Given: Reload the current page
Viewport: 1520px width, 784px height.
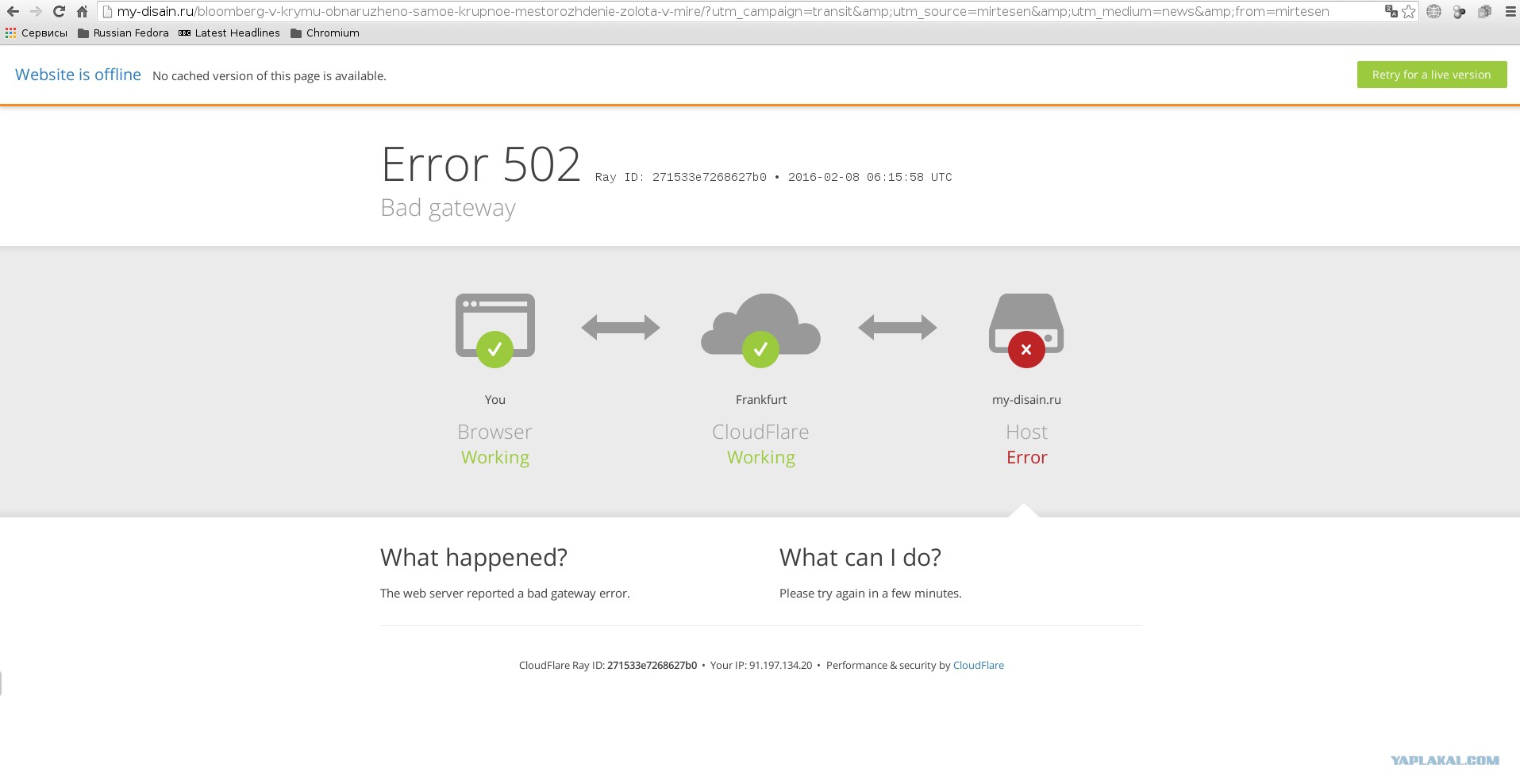Looking at the screenshot, I should coord(59,11).
